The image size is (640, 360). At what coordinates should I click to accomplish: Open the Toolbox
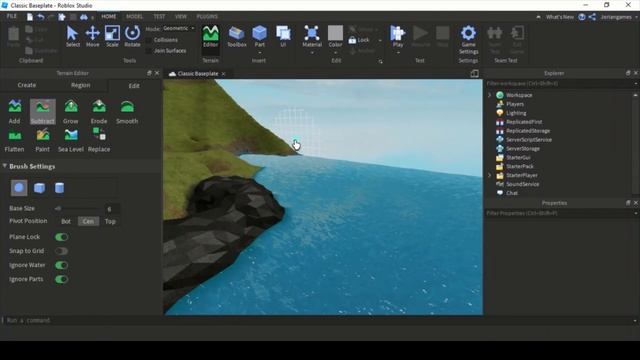(x=237, y=36)
